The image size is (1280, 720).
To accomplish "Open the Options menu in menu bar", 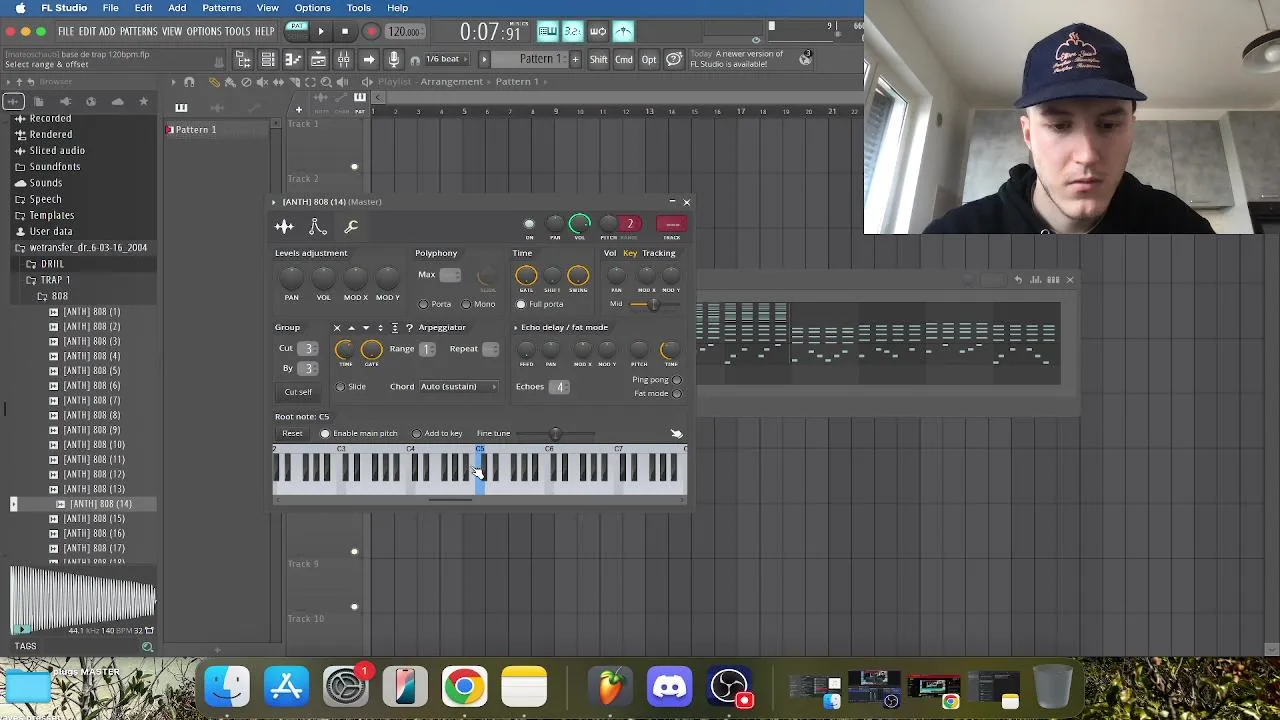I will 312,8.
